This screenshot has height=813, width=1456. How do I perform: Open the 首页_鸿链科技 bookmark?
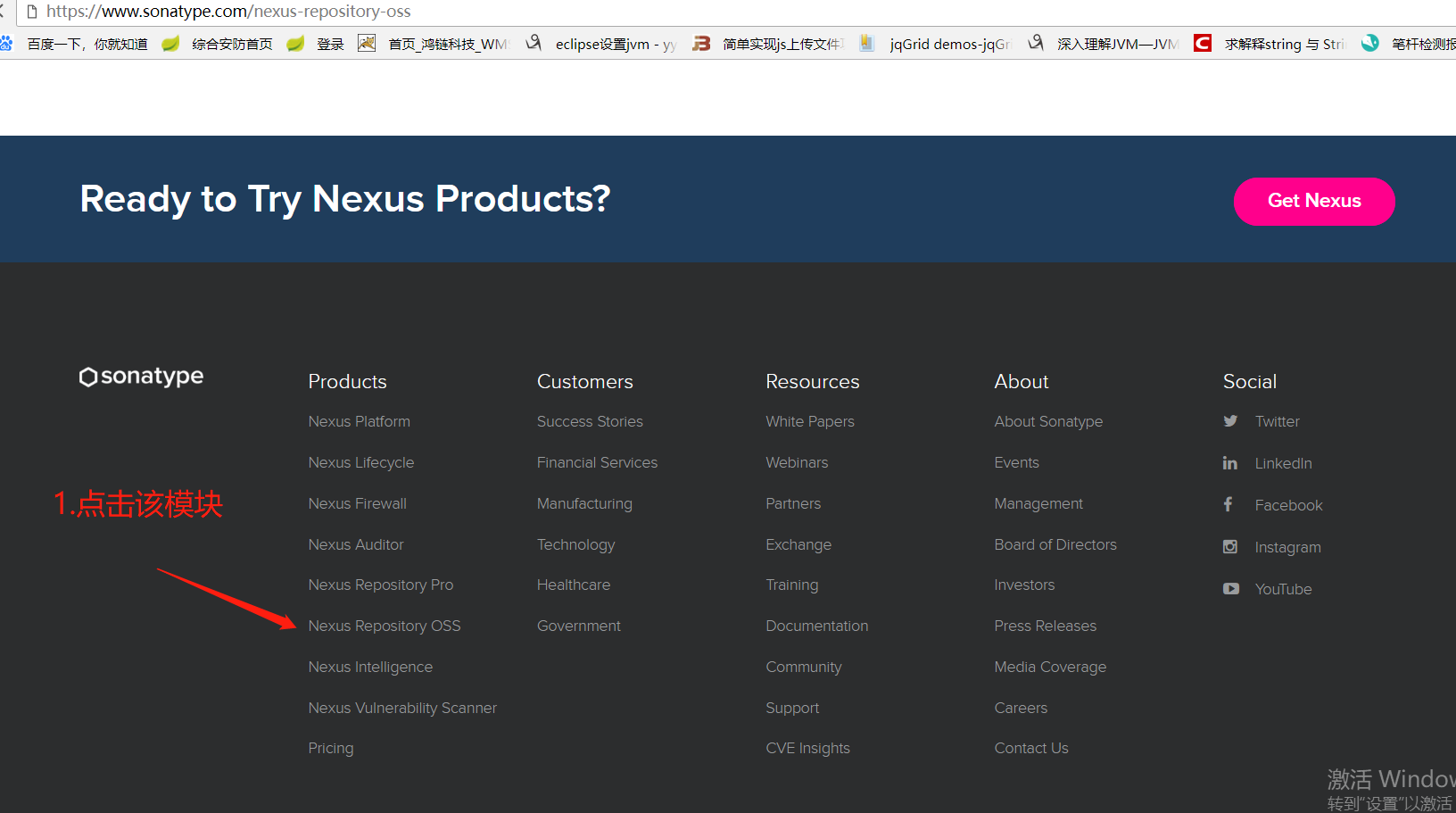[434, 44]
